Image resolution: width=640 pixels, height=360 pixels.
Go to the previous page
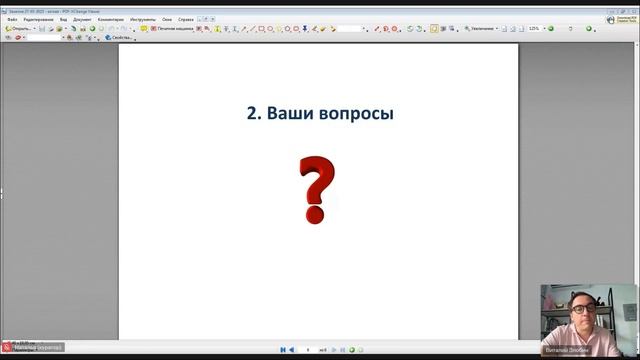291,350
